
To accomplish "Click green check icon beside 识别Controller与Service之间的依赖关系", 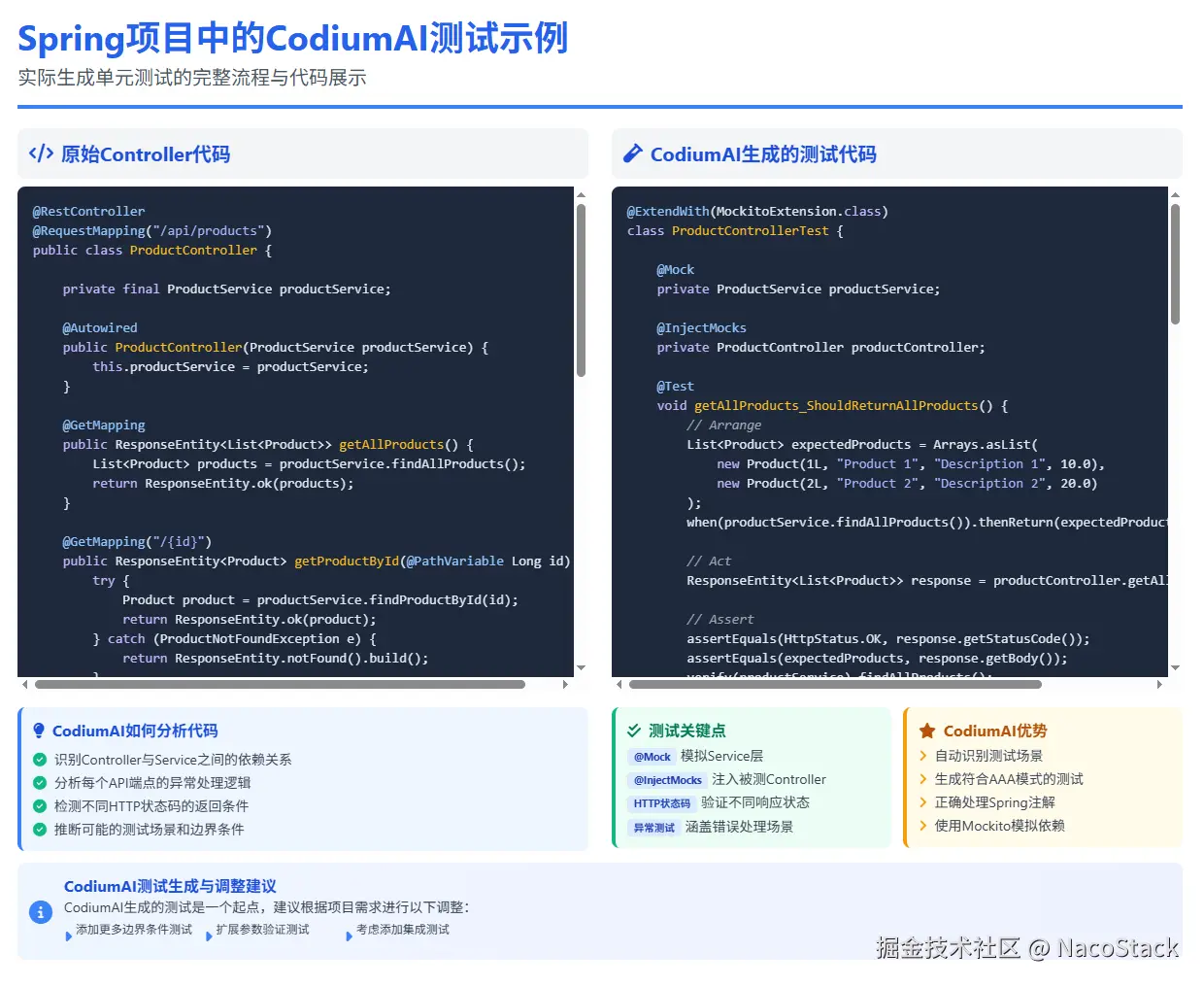I will (40, 760).
